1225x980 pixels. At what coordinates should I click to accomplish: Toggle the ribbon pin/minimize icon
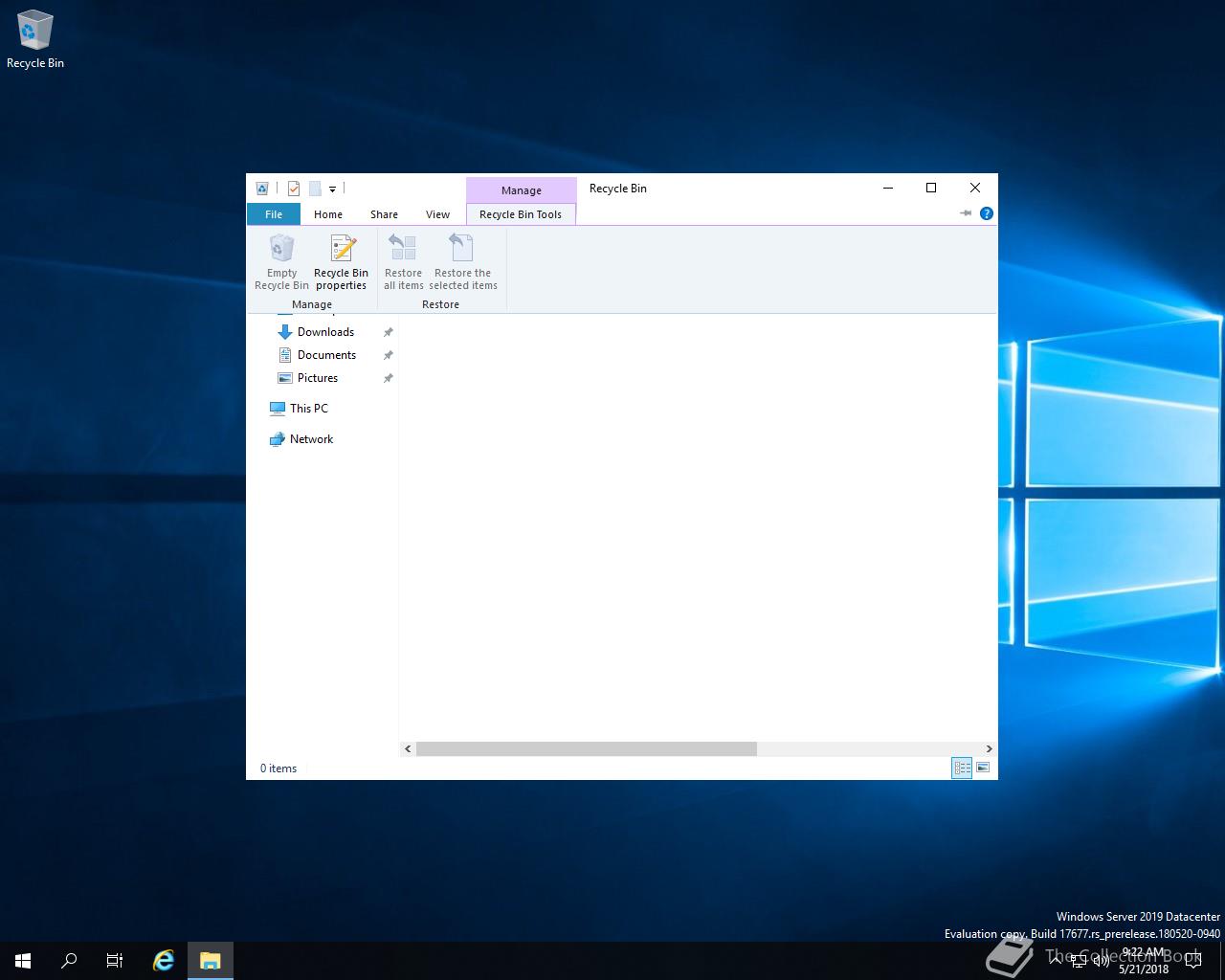tap(966, 213)
